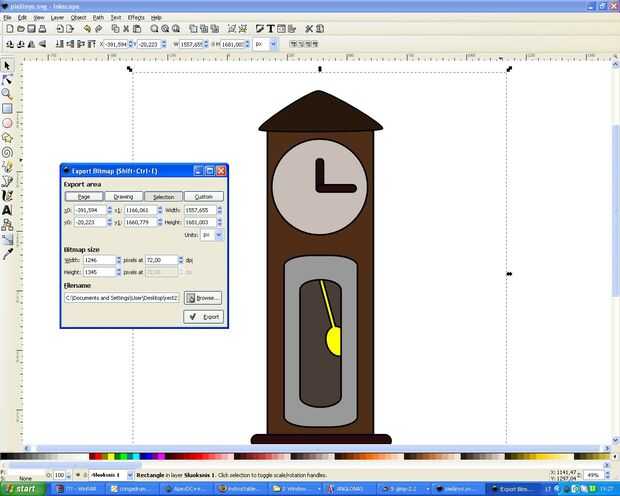Click the Print icon
The image size is (620, 496).
tap(42, 28)
